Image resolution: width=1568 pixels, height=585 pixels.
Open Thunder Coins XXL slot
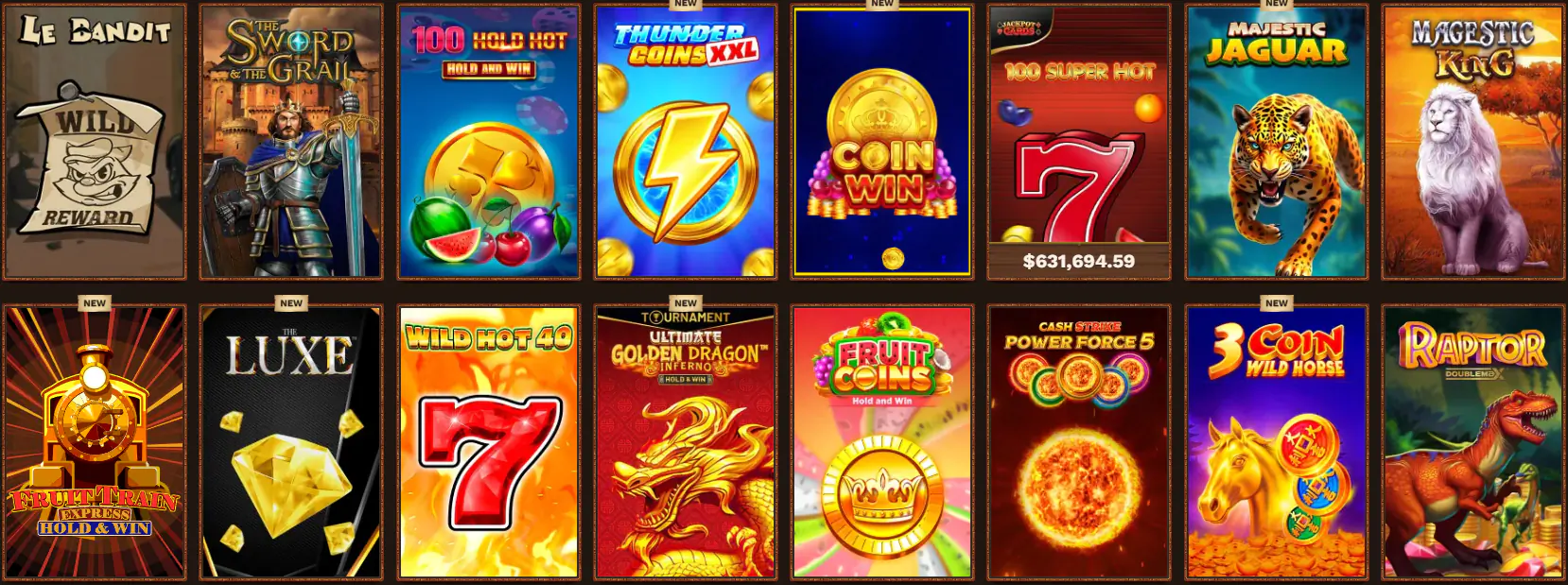686,142
